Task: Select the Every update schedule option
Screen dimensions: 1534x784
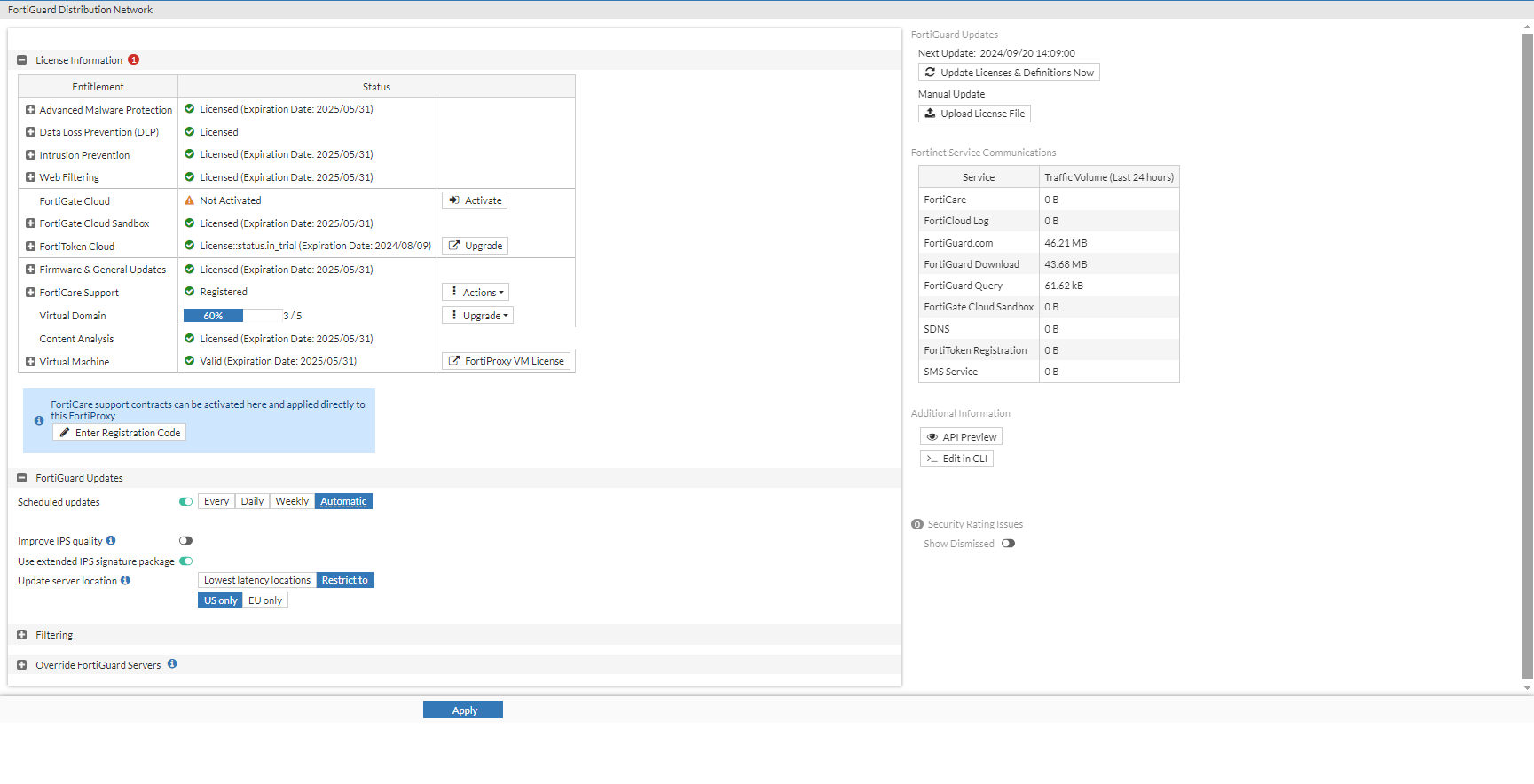Action: [216, 502]
